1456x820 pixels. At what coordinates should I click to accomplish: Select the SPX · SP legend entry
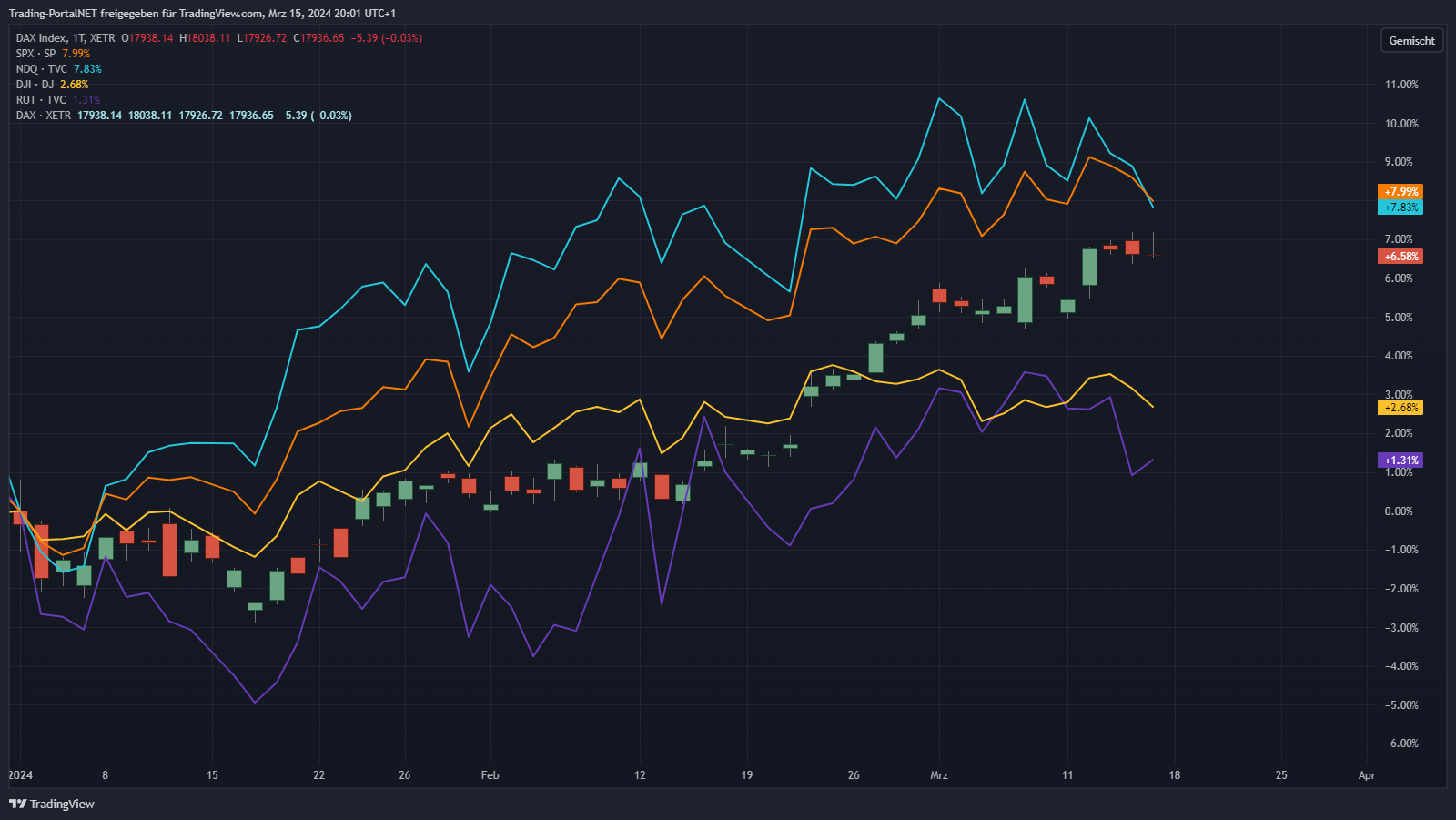[x=35, y=54]
